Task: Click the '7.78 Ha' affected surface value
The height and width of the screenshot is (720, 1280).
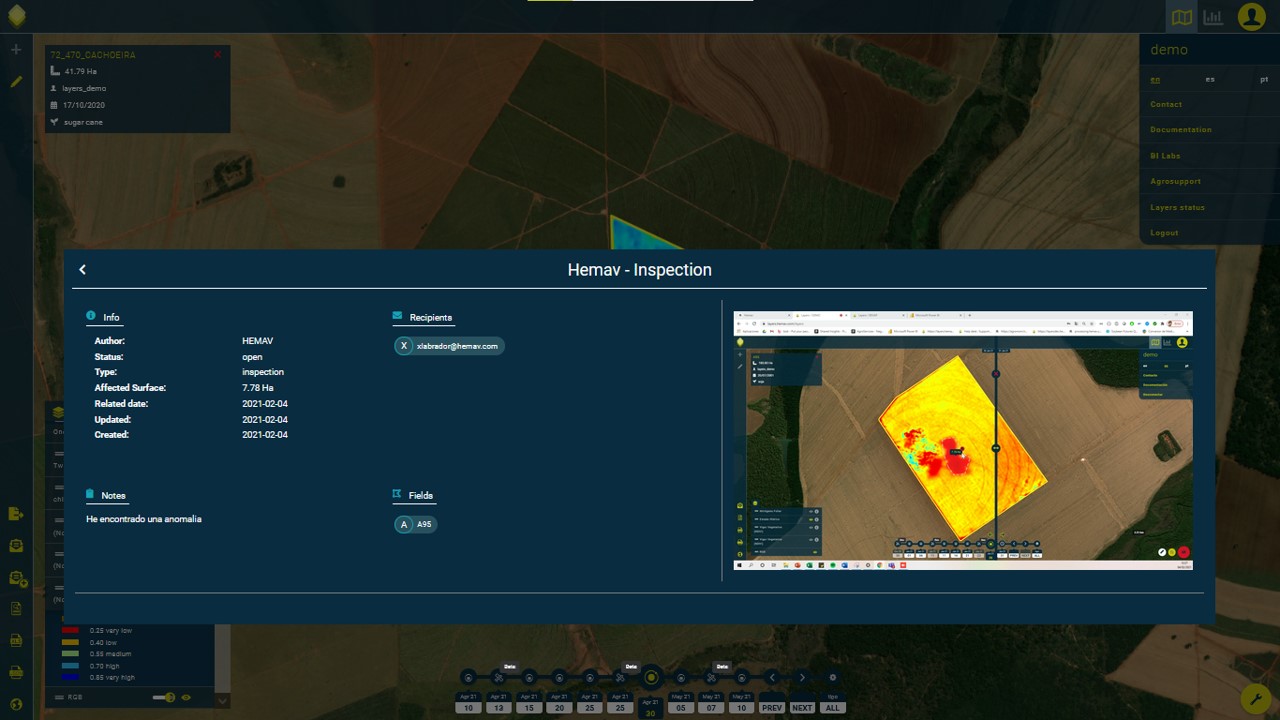Action: [258, 388]
